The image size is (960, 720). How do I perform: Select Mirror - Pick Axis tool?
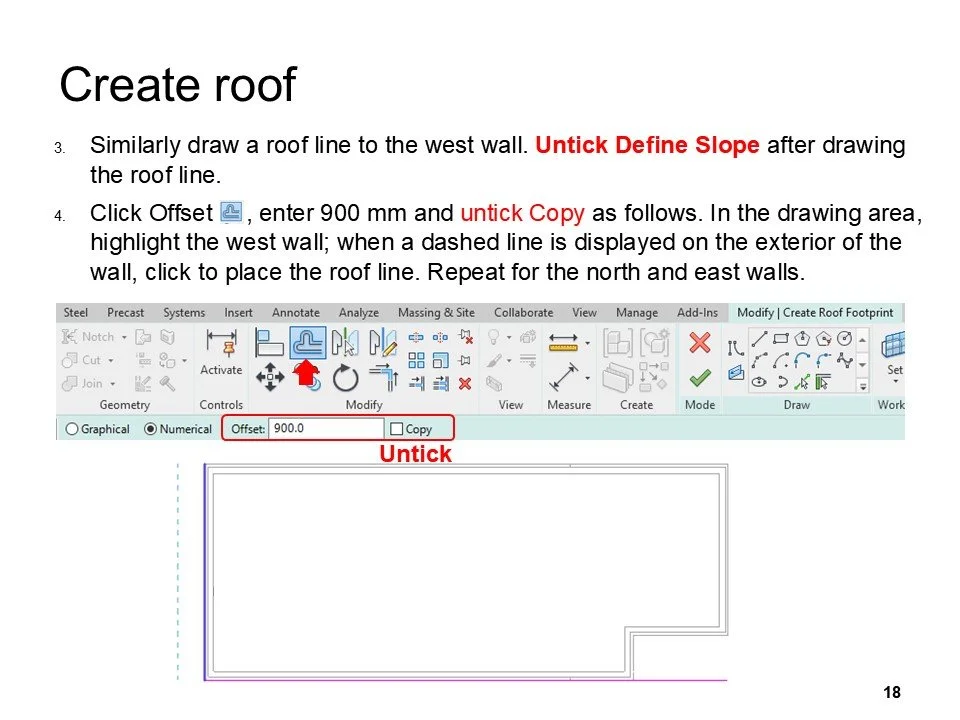[x=345, y=342]
